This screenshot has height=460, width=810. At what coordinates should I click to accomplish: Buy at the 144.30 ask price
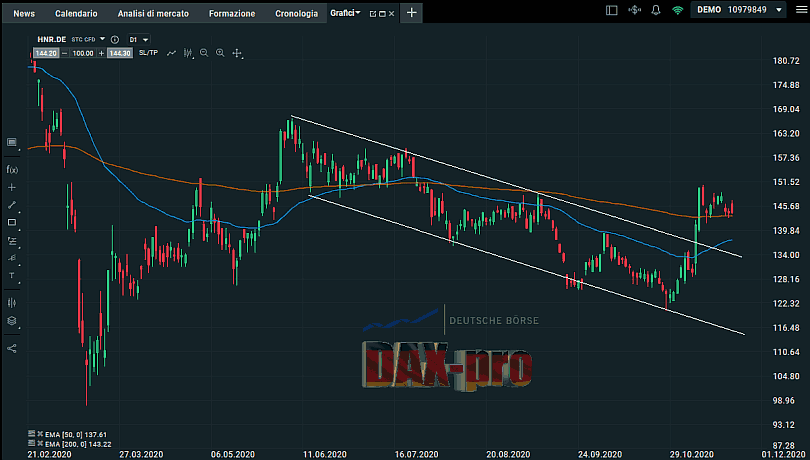tap(120, 53)
